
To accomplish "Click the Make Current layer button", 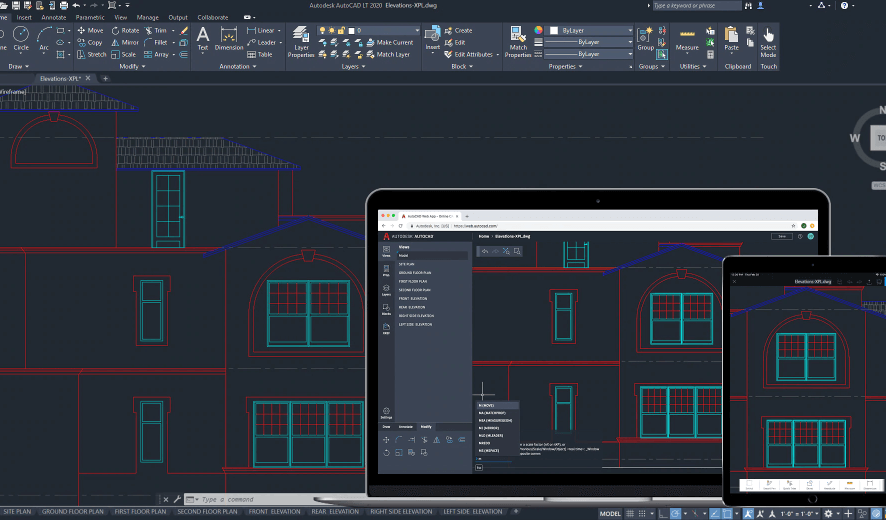I will [x=390, y=42].
